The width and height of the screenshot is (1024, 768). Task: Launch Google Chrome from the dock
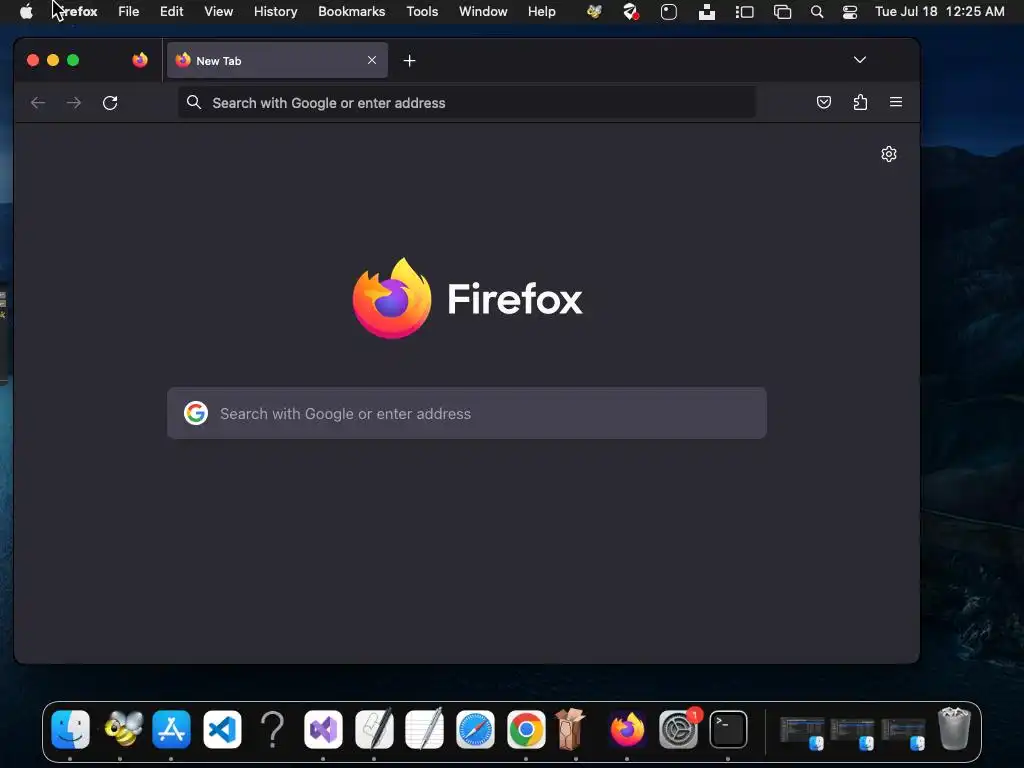(x=526, y=729)
